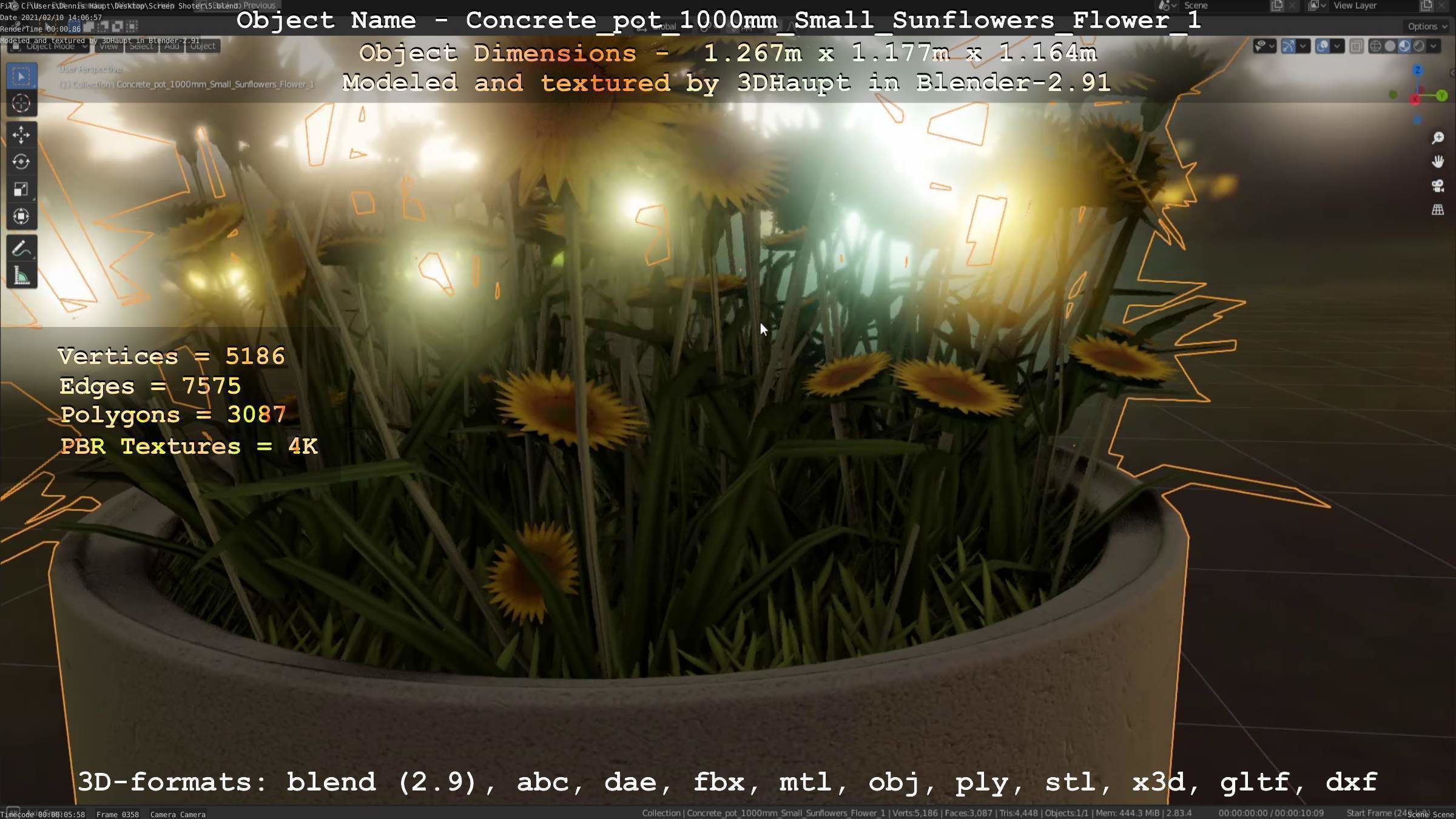This screenshot has width=1456, height=819.
Task: Select the Select Box tool
Action: 21,76
